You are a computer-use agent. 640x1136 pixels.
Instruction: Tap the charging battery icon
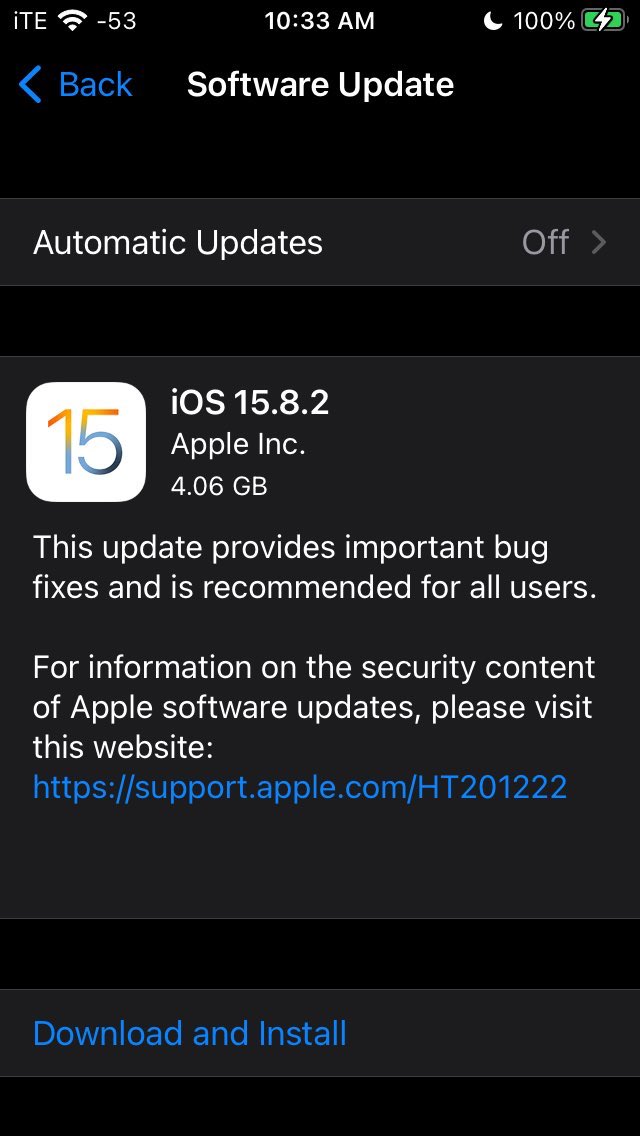[x=604, y=21]
